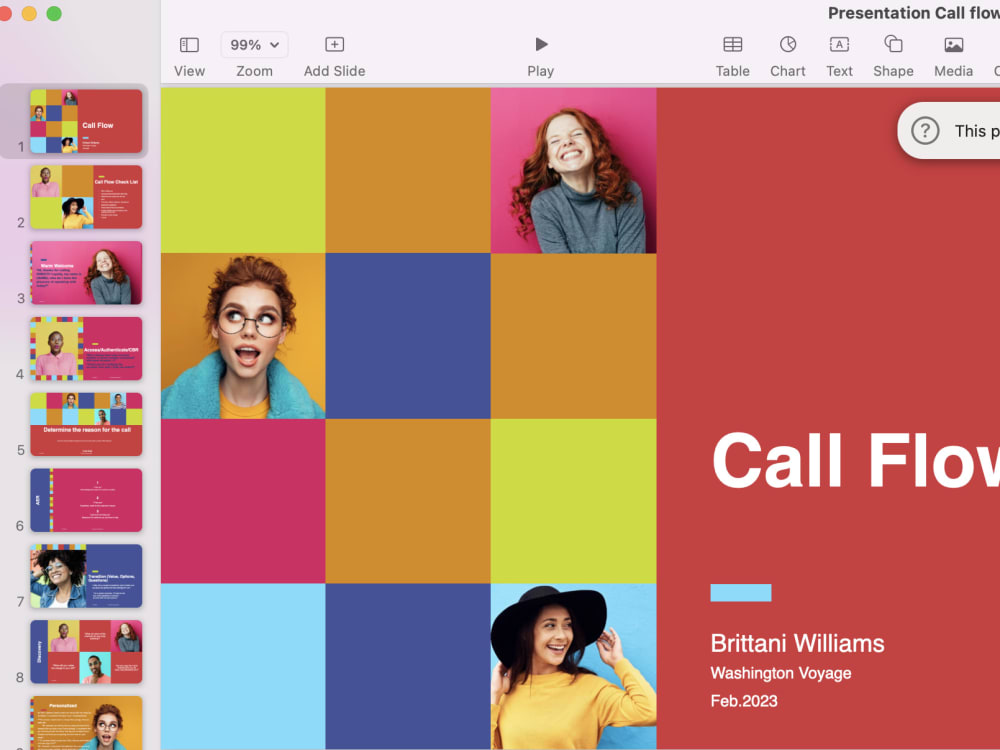Click the Presentation Call flow window title
Viewport: 1000px width, 750px height.
pos(913,13)
